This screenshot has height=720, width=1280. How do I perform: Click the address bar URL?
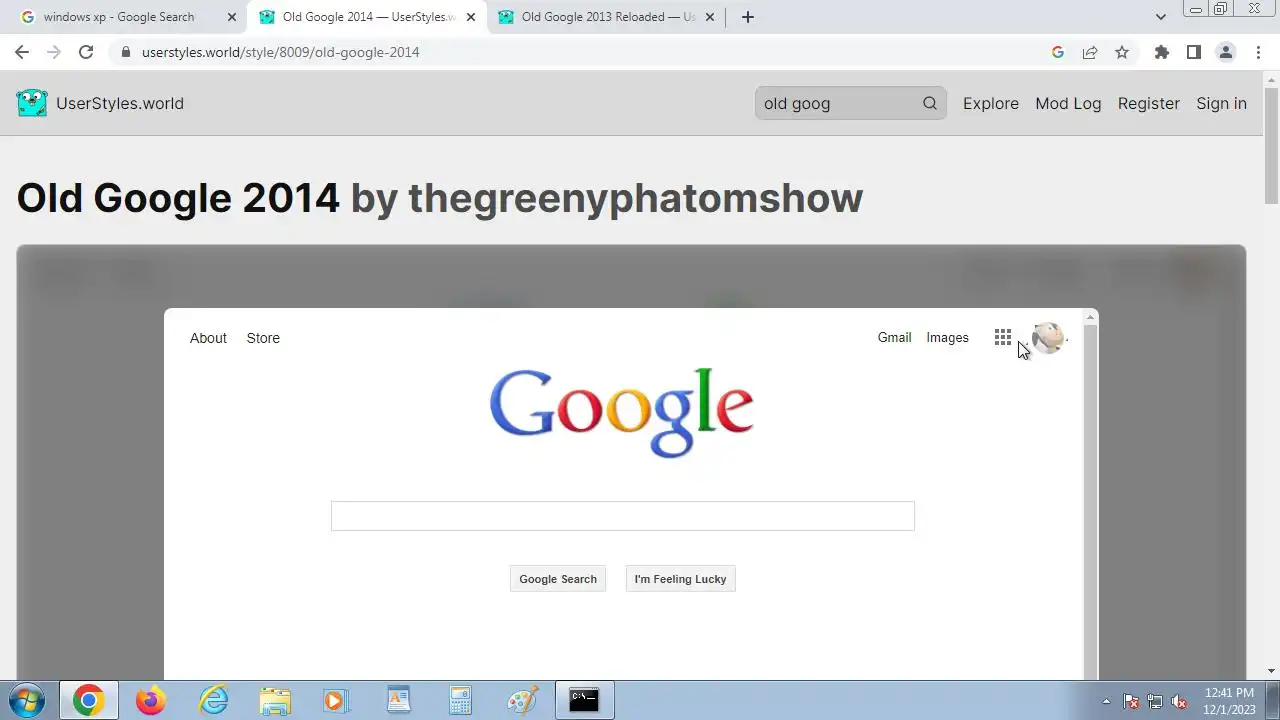pos(281,52)
